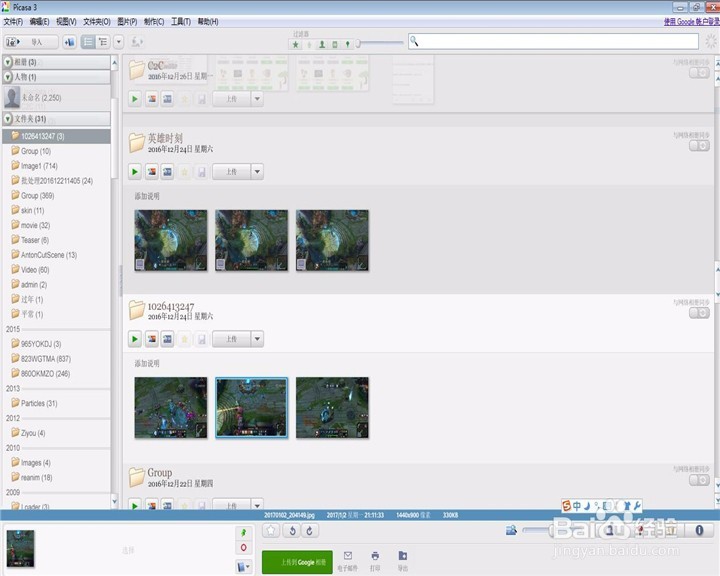The height and width of the screenshot is (576, 720).
Task: Select first thumbnail in 英雄时刻 folder
Action: (171, 240)
